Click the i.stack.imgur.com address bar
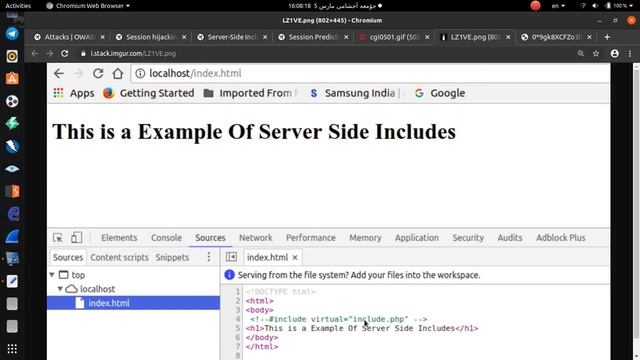This screenshot has height=360, width=640. point(327,53)
